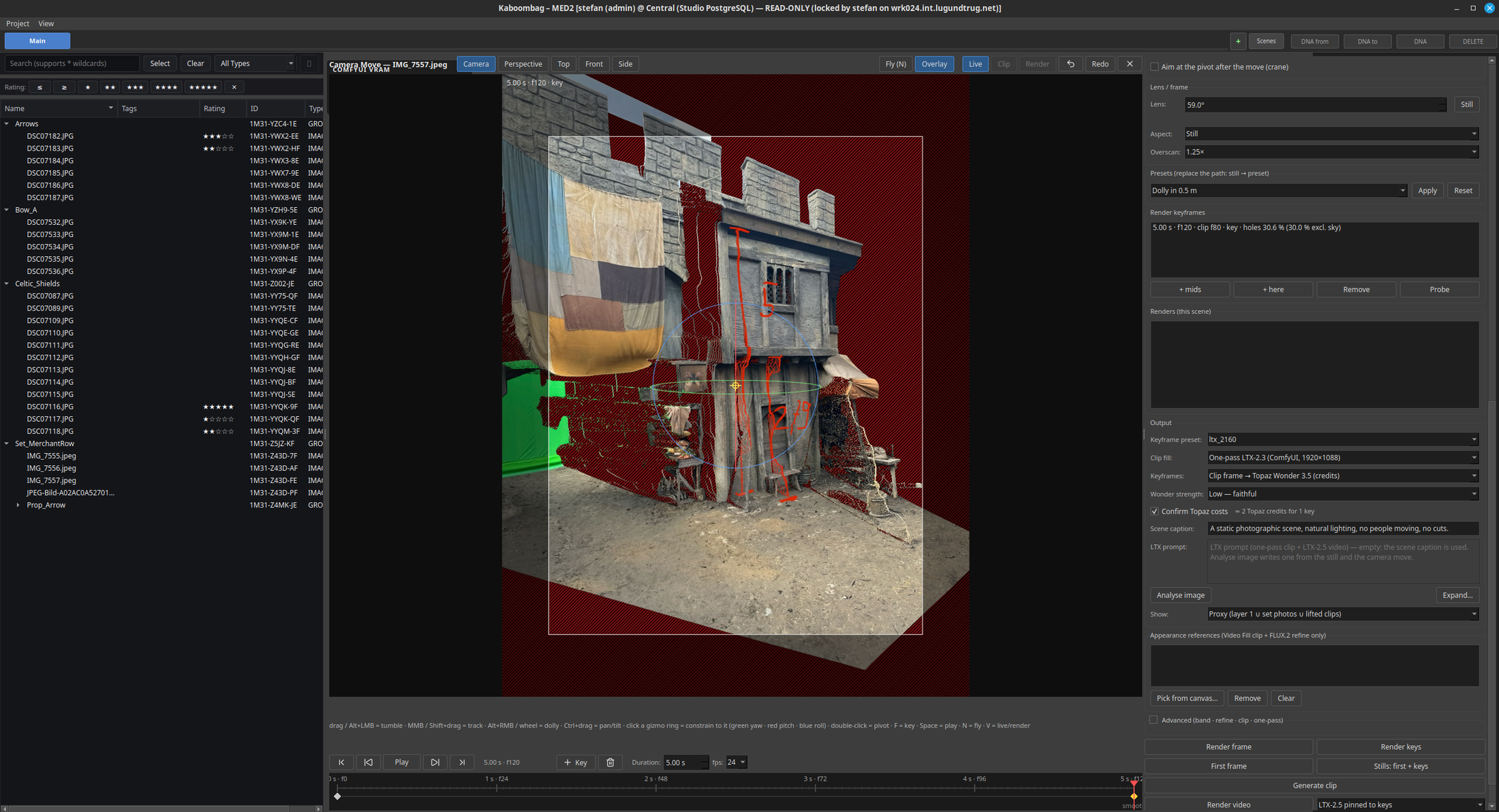Screen dimensions: 1499x812
Task: Click the green plus button near Scenes
Action: pos(1238,42)
